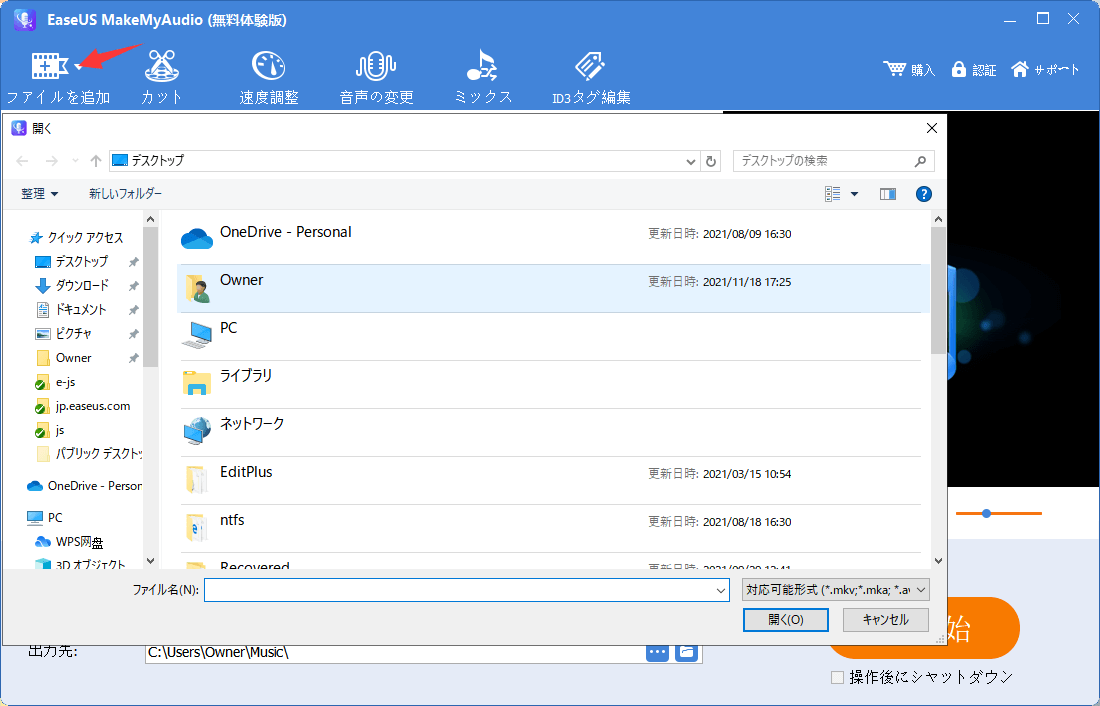Open the 対応可能形式 file type dropdown

click(836, 590)
